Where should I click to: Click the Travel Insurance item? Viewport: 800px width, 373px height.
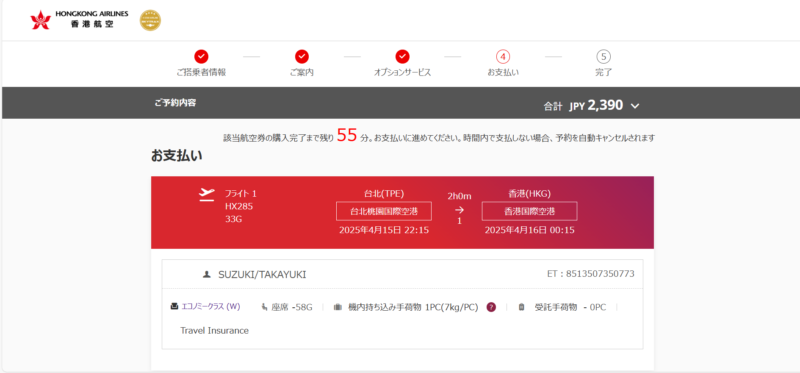tap(214, 331)
